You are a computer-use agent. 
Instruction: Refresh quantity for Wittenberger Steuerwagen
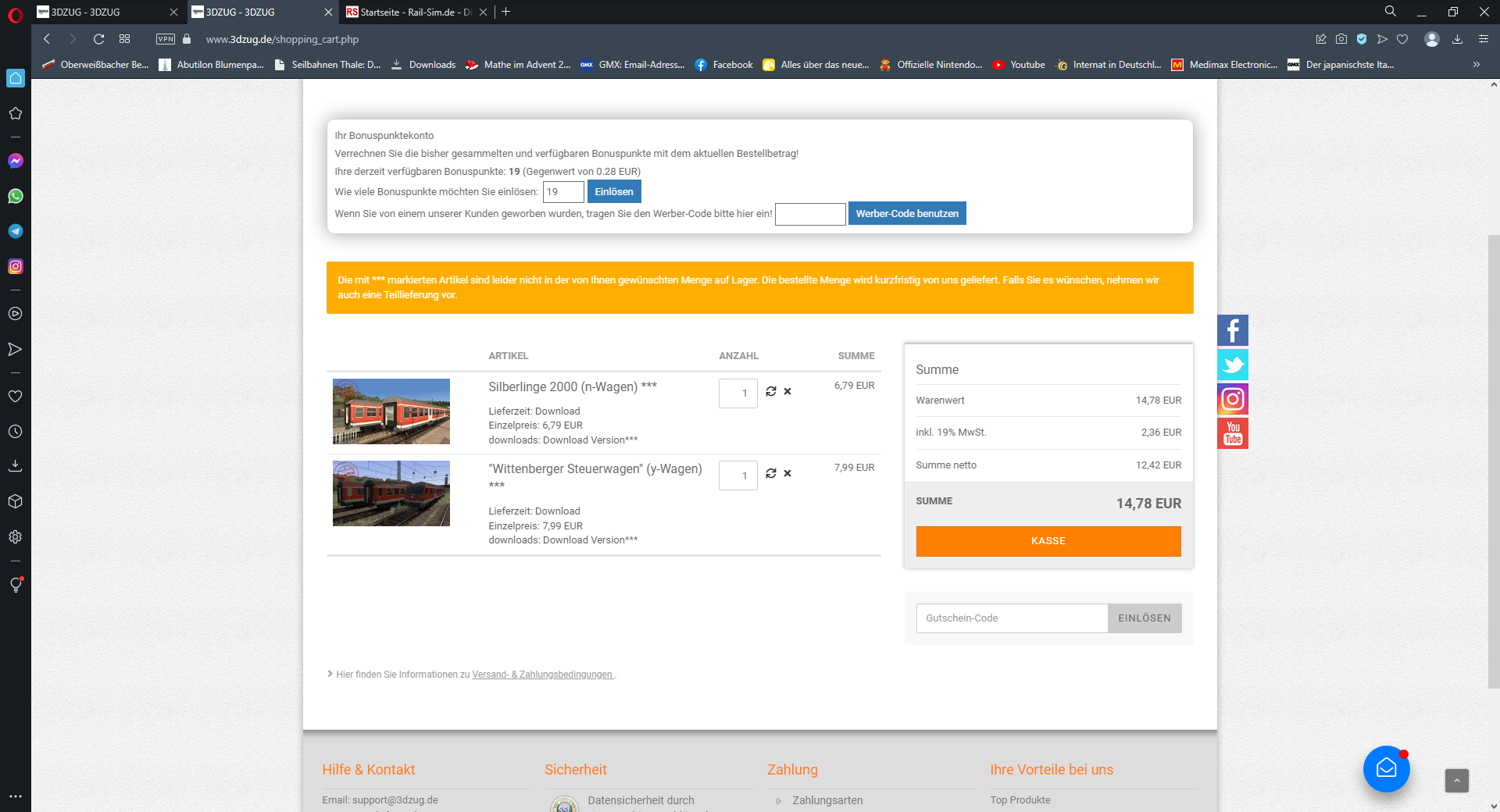point(771,473)
